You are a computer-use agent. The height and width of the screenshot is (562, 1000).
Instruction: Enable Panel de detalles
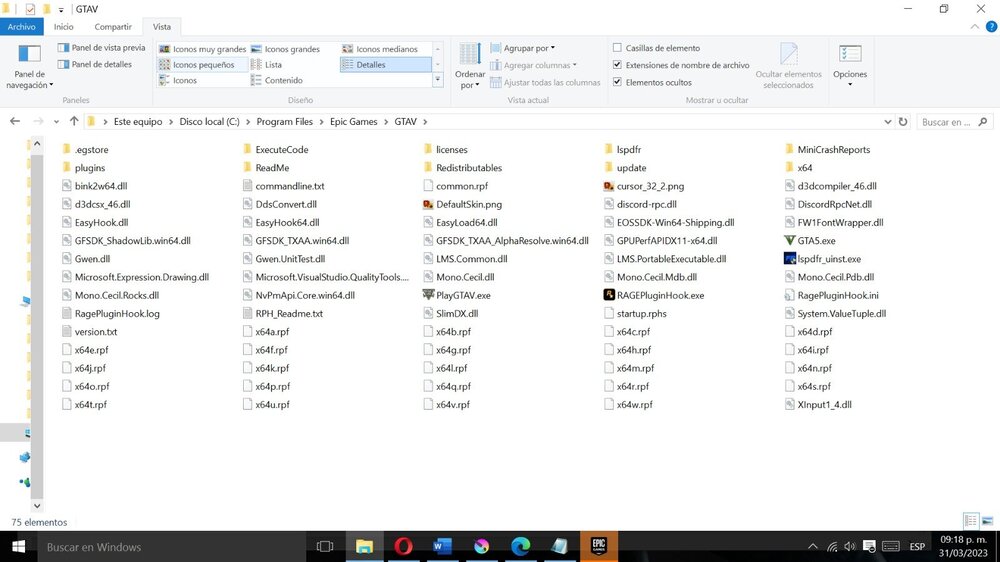[x=95, y=64]
